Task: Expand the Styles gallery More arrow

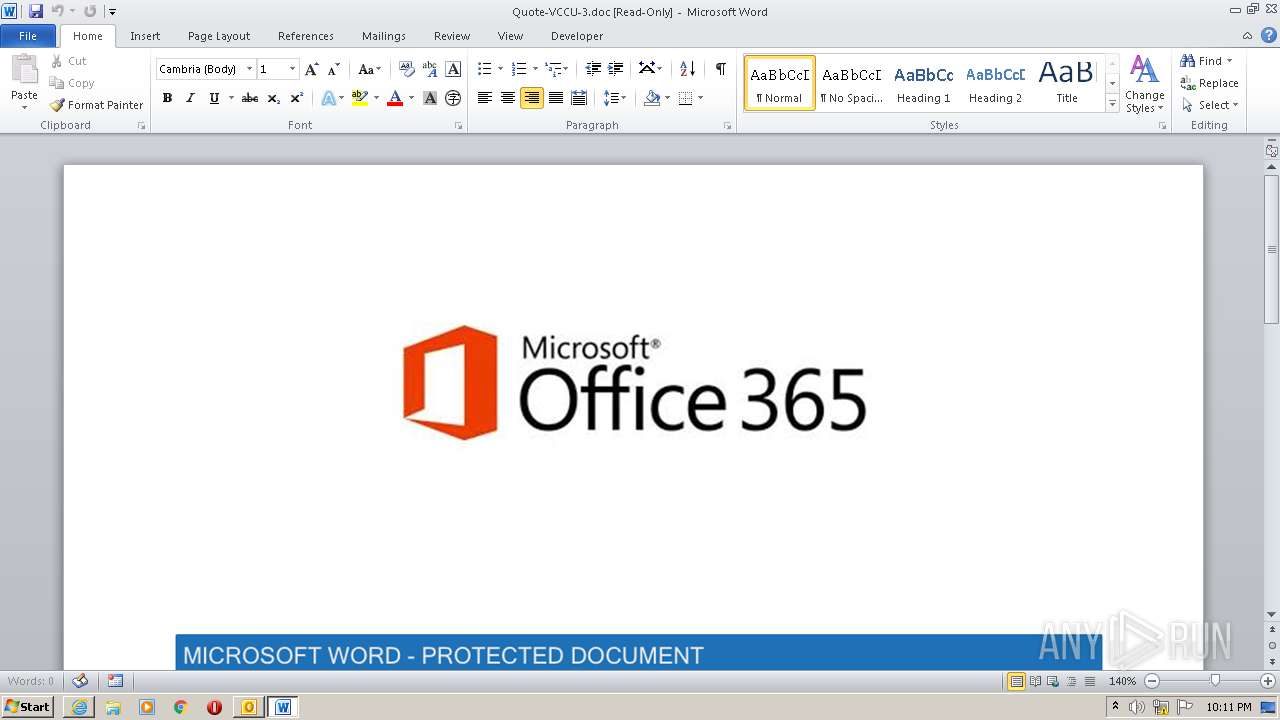Action: pyautogui.click(x=1112, y=103)
